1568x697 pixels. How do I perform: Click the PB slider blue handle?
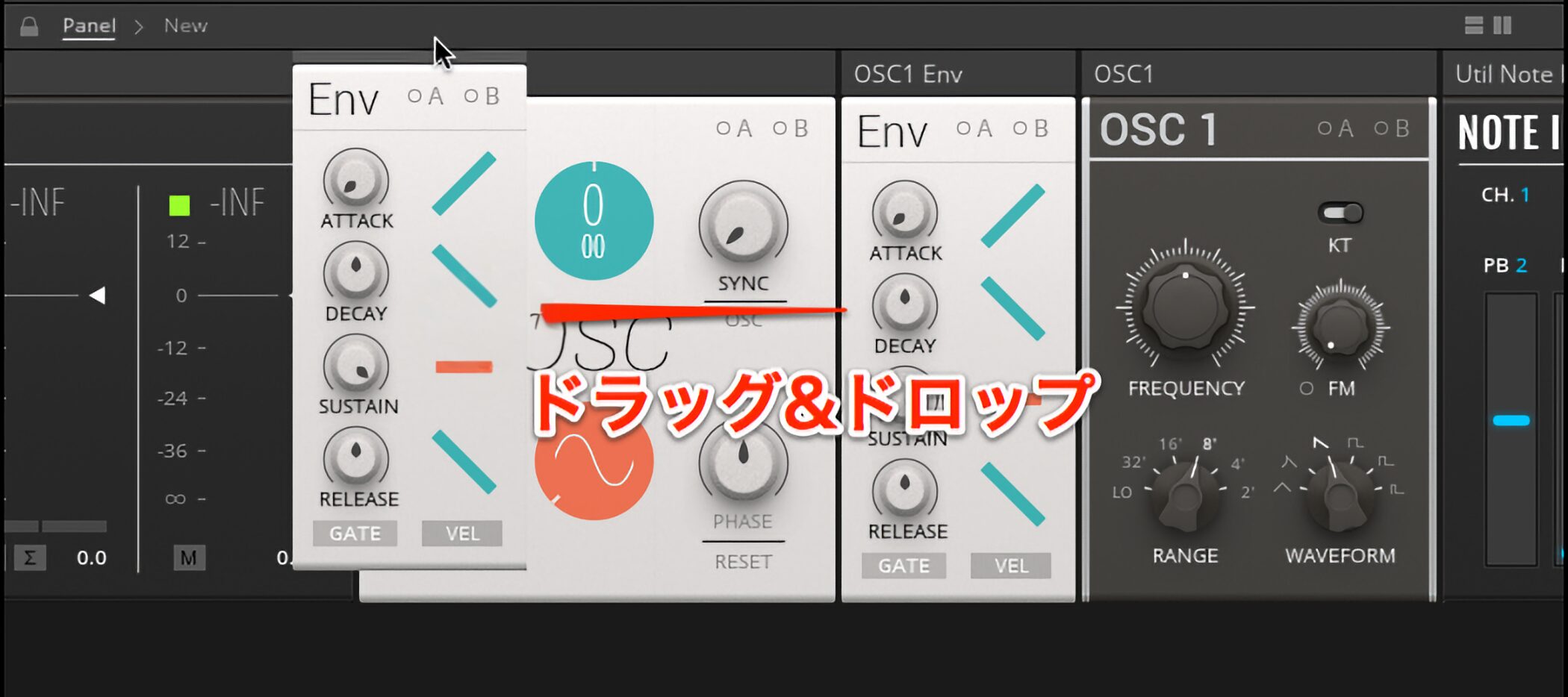[1511, 421]
